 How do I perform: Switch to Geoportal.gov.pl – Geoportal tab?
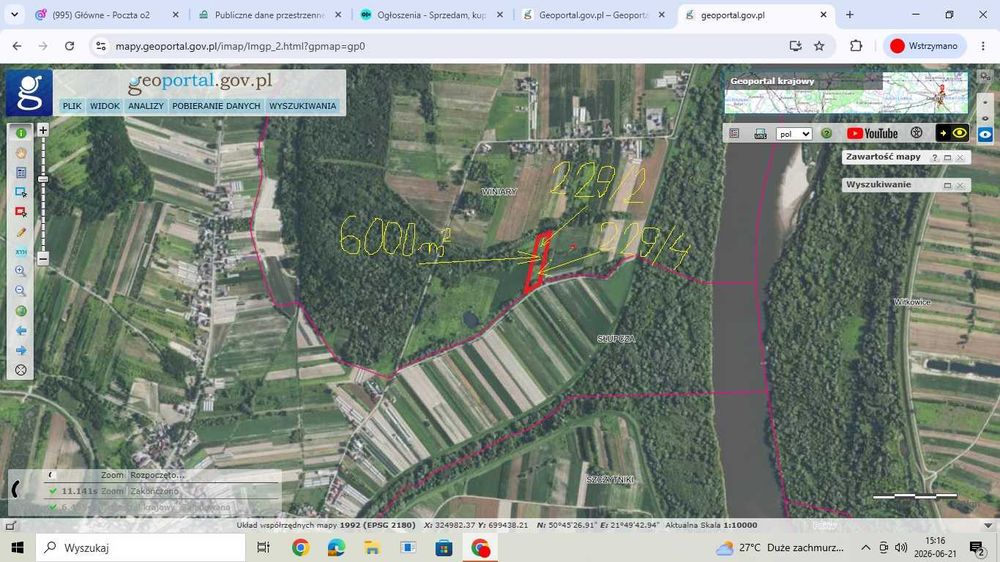[x=594, y=15]
